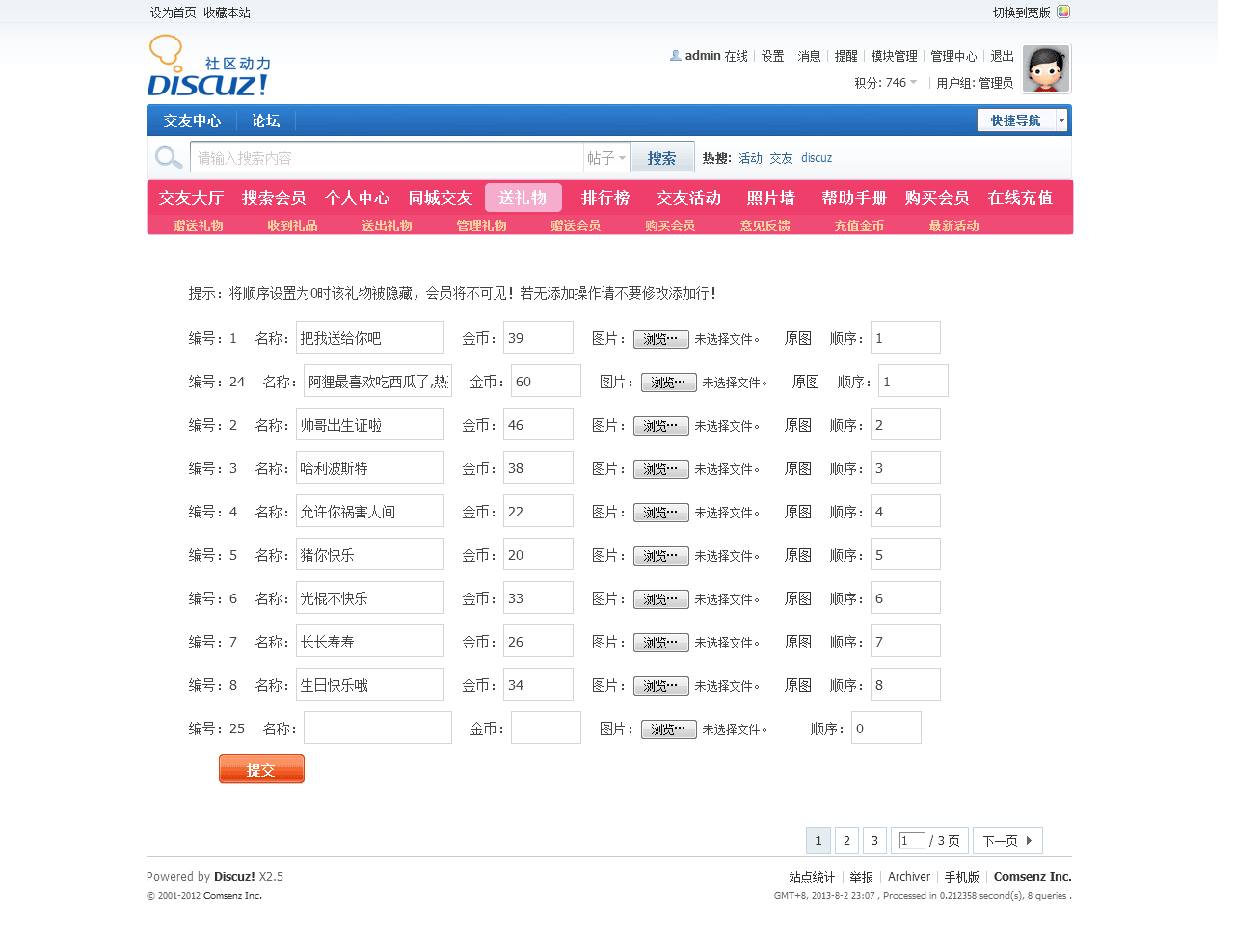This screenshot has height=952, width=1234.
Task: Click the 设为首页 link
Action: pyautogui.click(x=173, y=13)
